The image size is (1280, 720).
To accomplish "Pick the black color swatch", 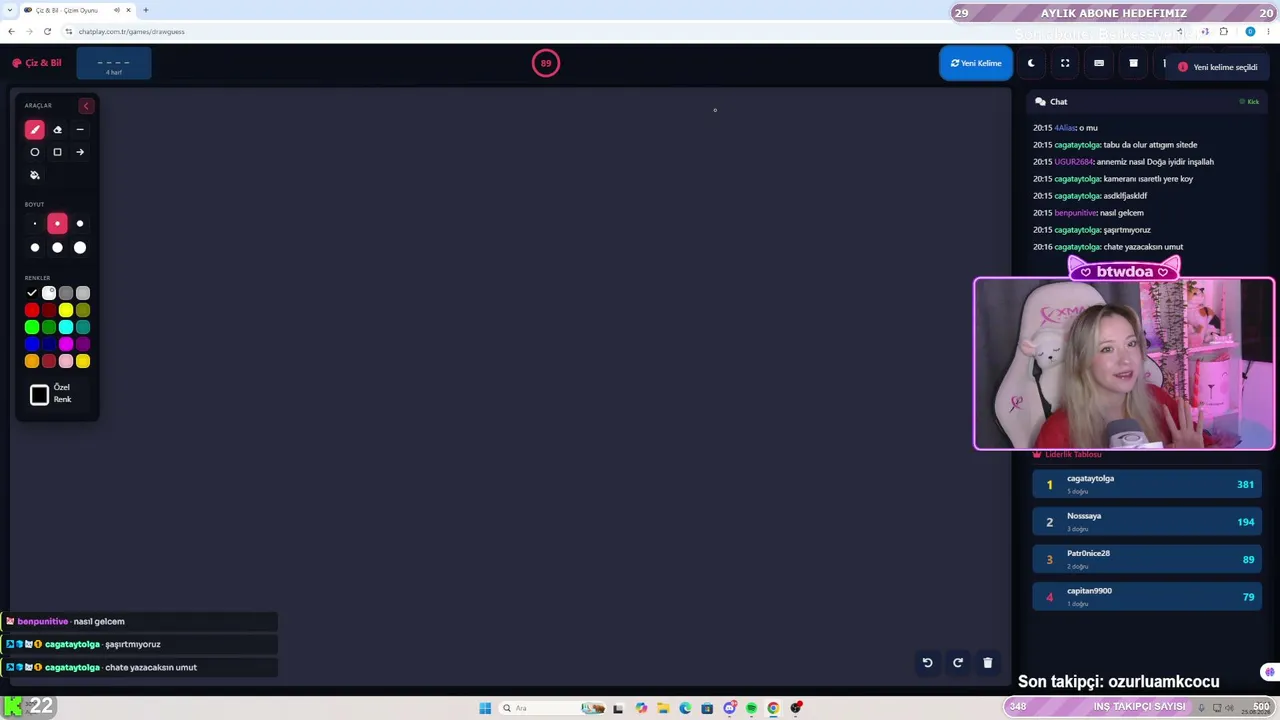I will 32,293.
